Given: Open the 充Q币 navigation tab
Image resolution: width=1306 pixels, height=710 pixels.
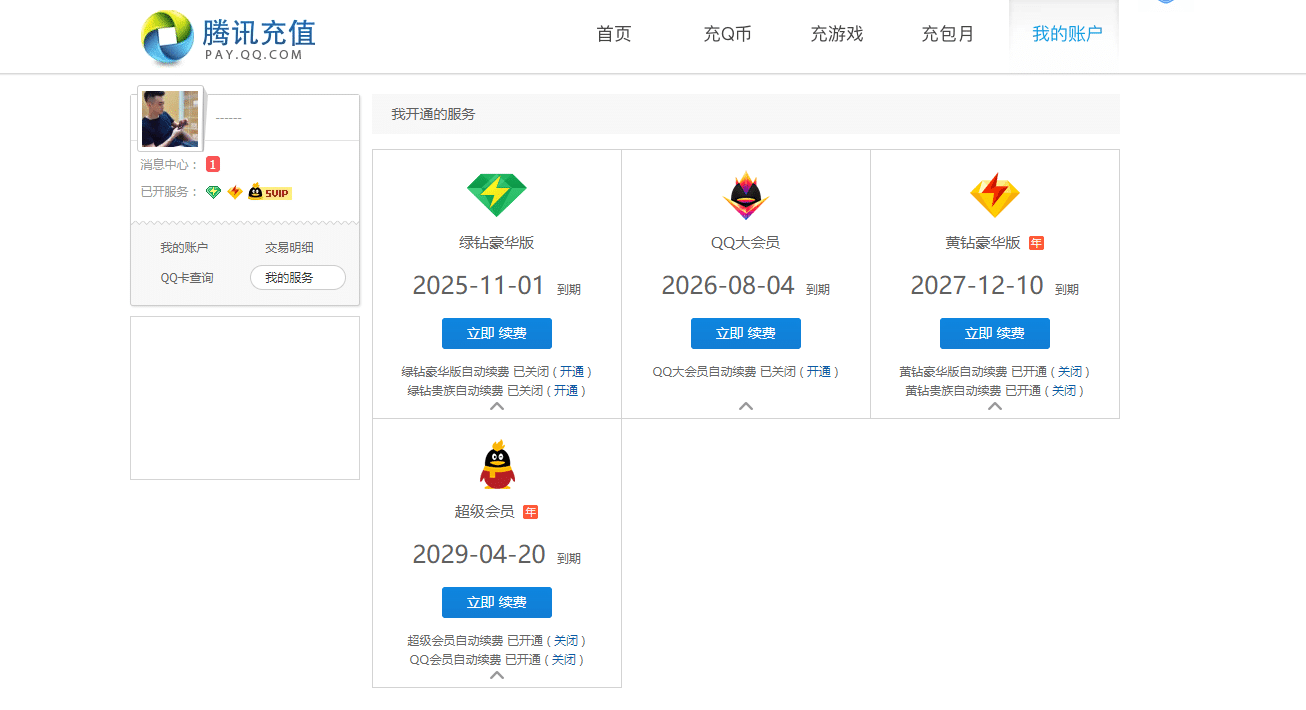Looking at the screenshot, I should click(727, 34).
